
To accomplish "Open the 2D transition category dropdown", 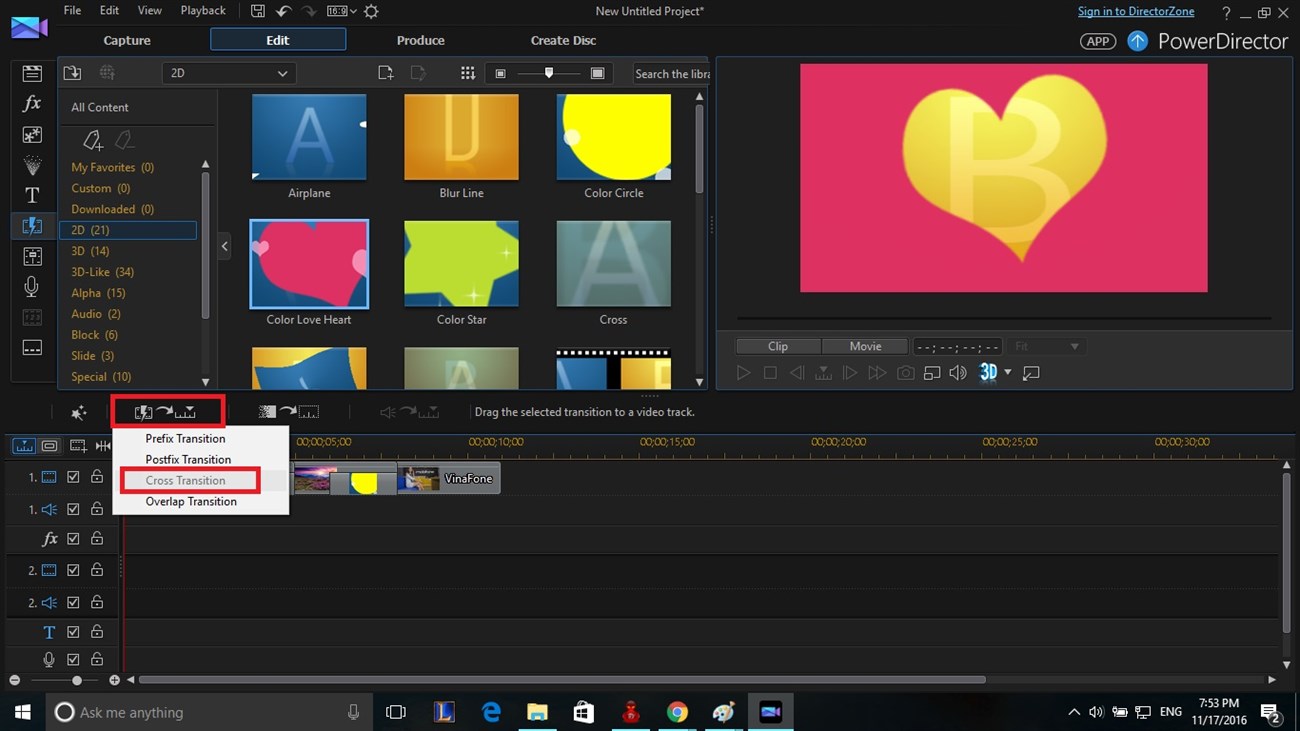I will point(228,73).
